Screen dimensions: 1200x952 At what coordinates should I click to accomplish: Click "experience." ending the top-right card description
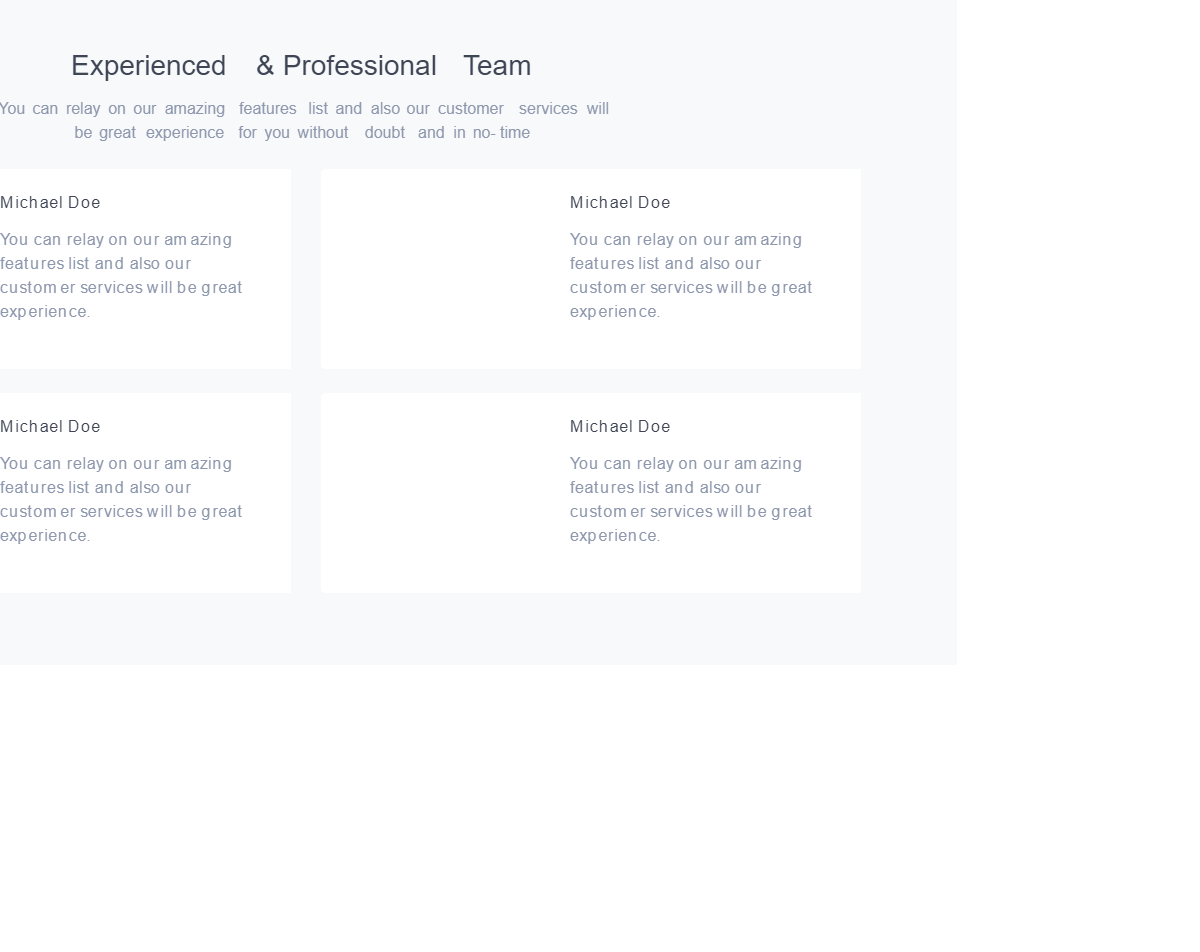pyautogui.click(x=615, y=312)
